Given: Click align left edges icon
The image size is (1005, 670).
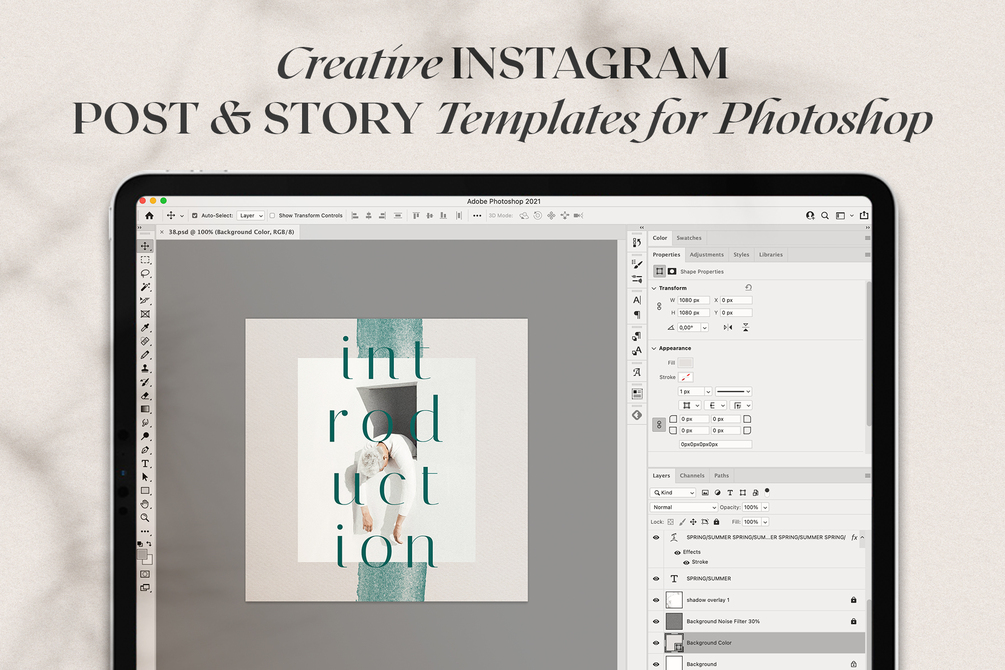Looking at the screenshot, I should tap(355, 215).
